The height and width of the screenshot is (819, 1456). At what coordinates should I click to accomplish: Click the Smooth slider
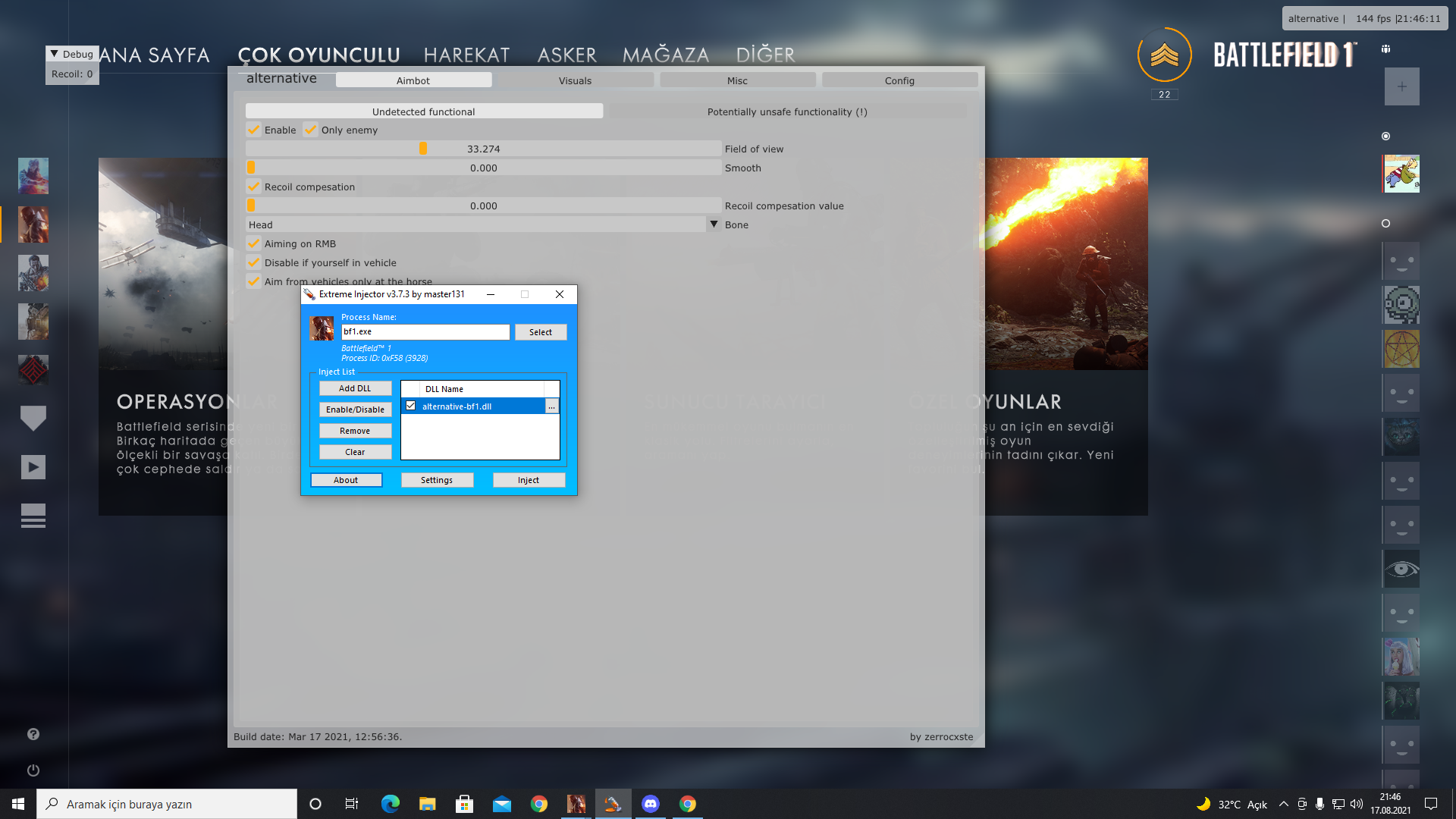[484, 168]
